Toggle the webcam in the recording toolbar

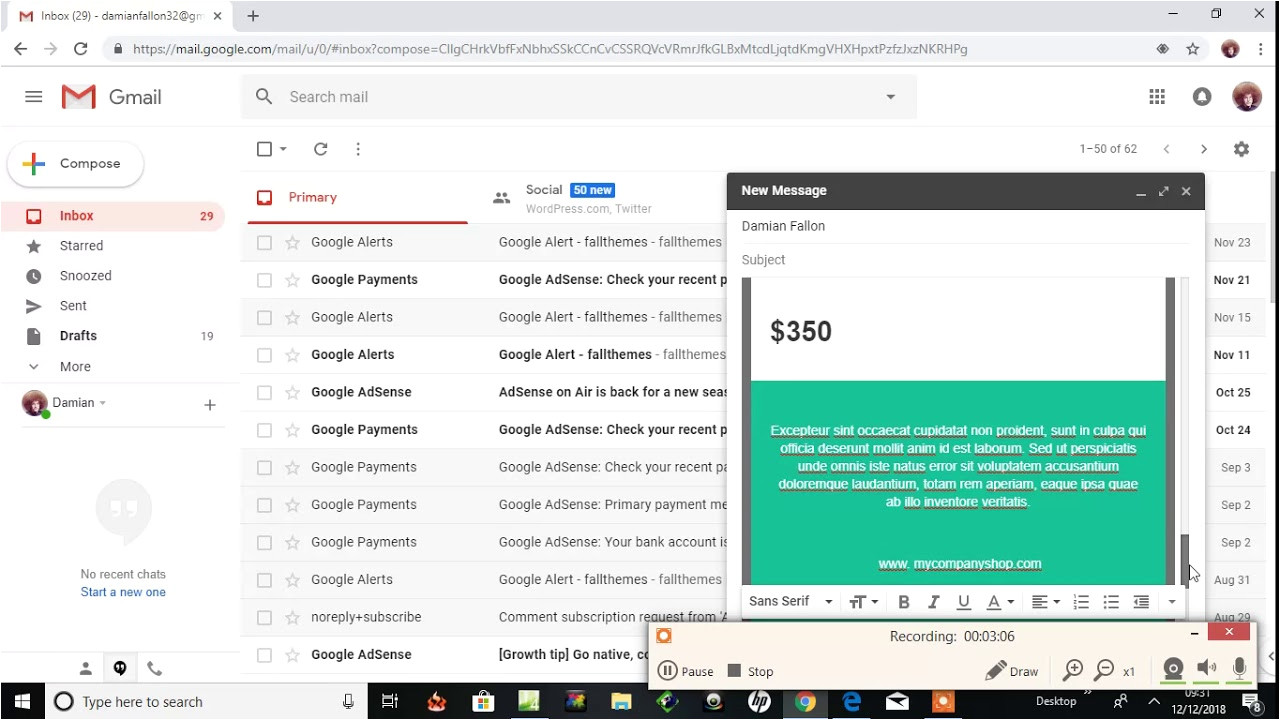(x=1172, y=670)
